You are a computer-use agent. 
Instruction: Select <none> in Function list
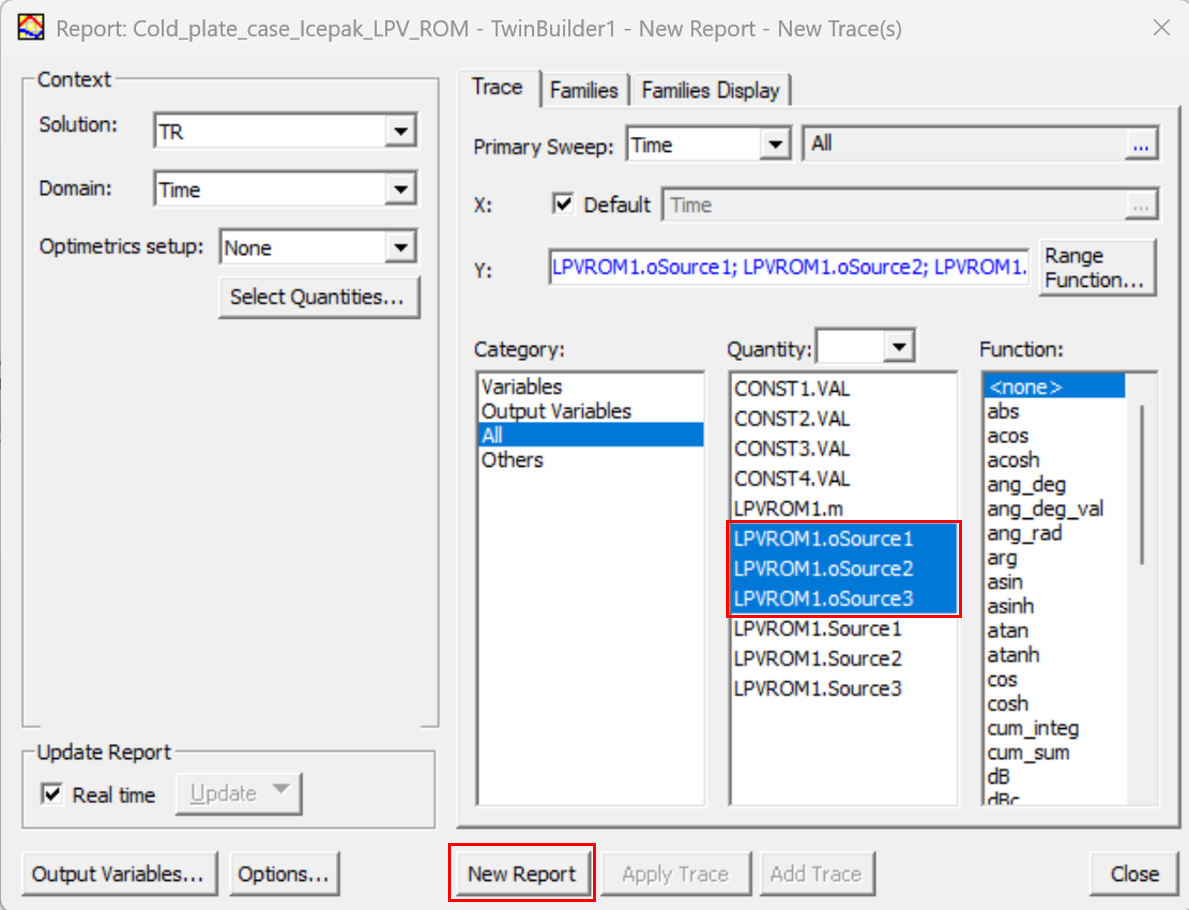(x=1055, y=387)
